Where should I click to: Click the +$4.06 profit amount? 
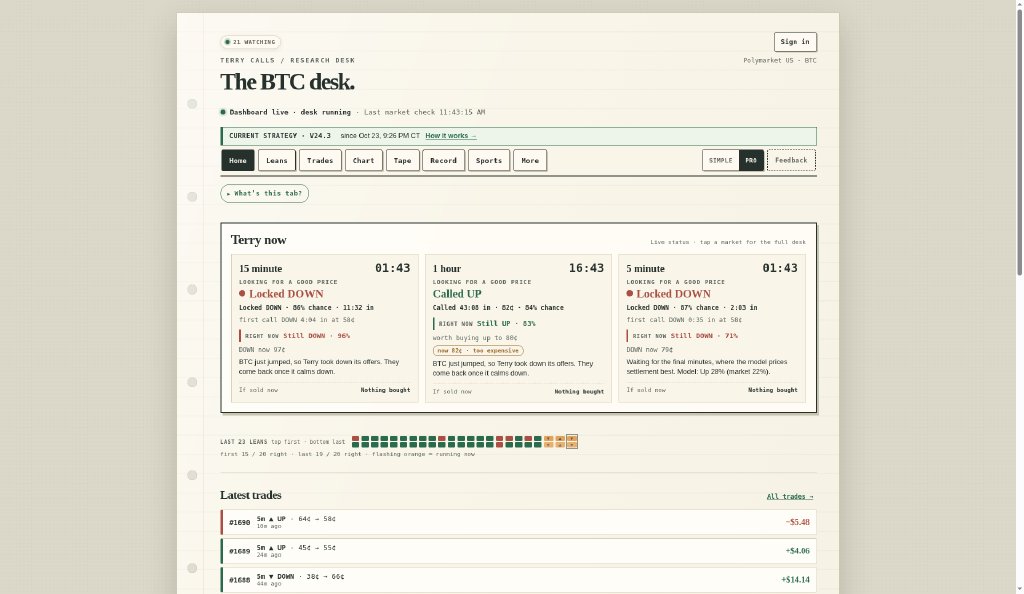[x=797, y=551]
